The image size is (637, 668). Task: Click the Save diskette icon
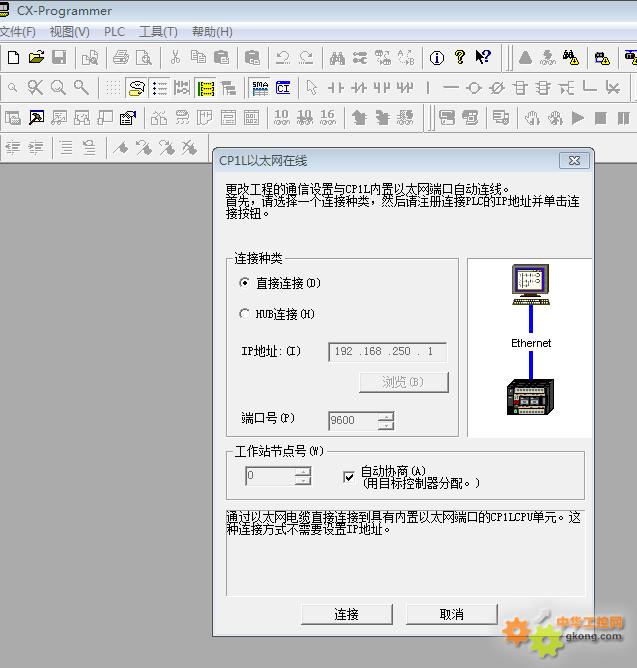(x=59, y=57)
